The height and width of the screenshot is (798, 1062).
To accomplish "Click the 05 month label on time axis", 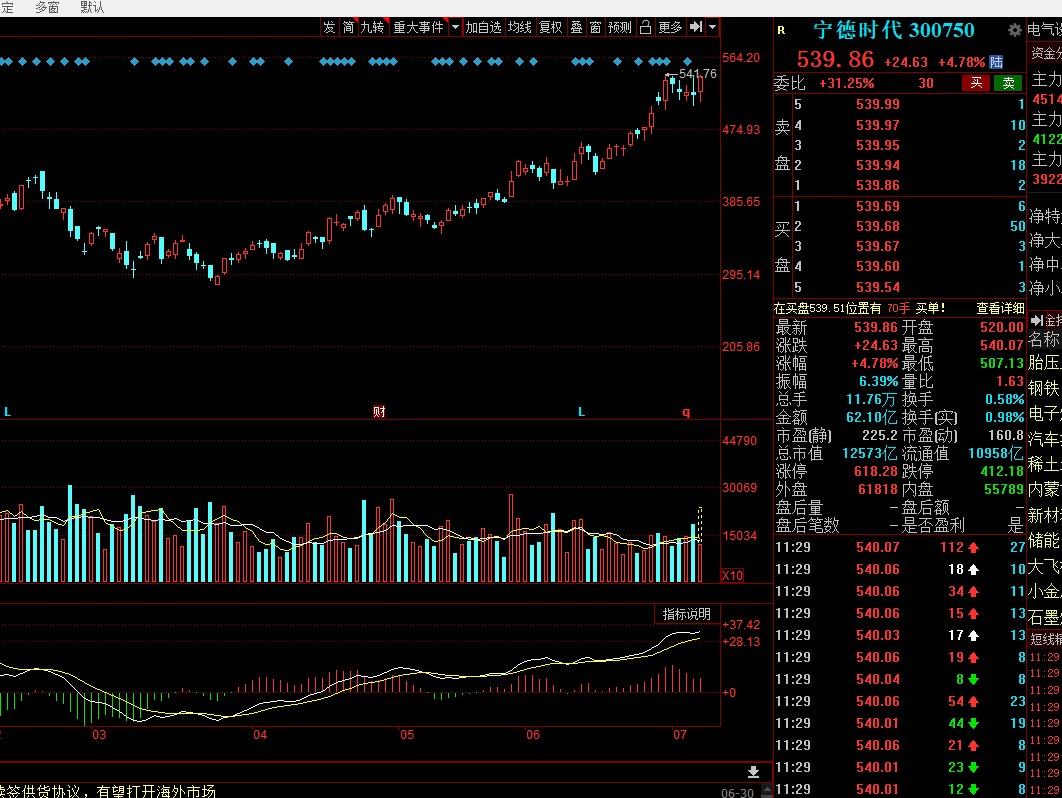I will pyautogui.click(x=407, y=735).
